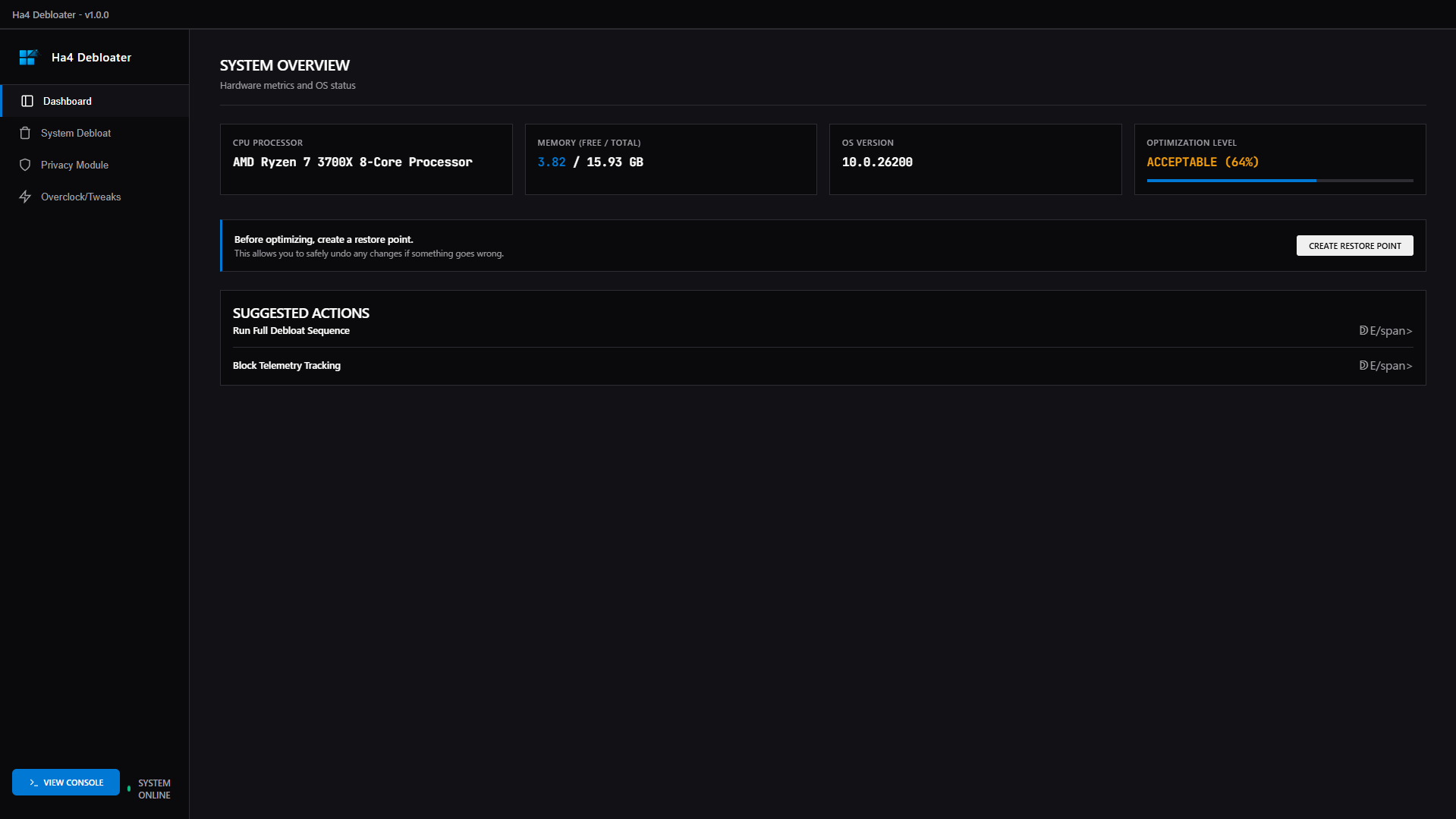This screenshot has width=1456, height=819.
Task: Click the CREATE RESTORE POINT button
Action: [1354, 245]
